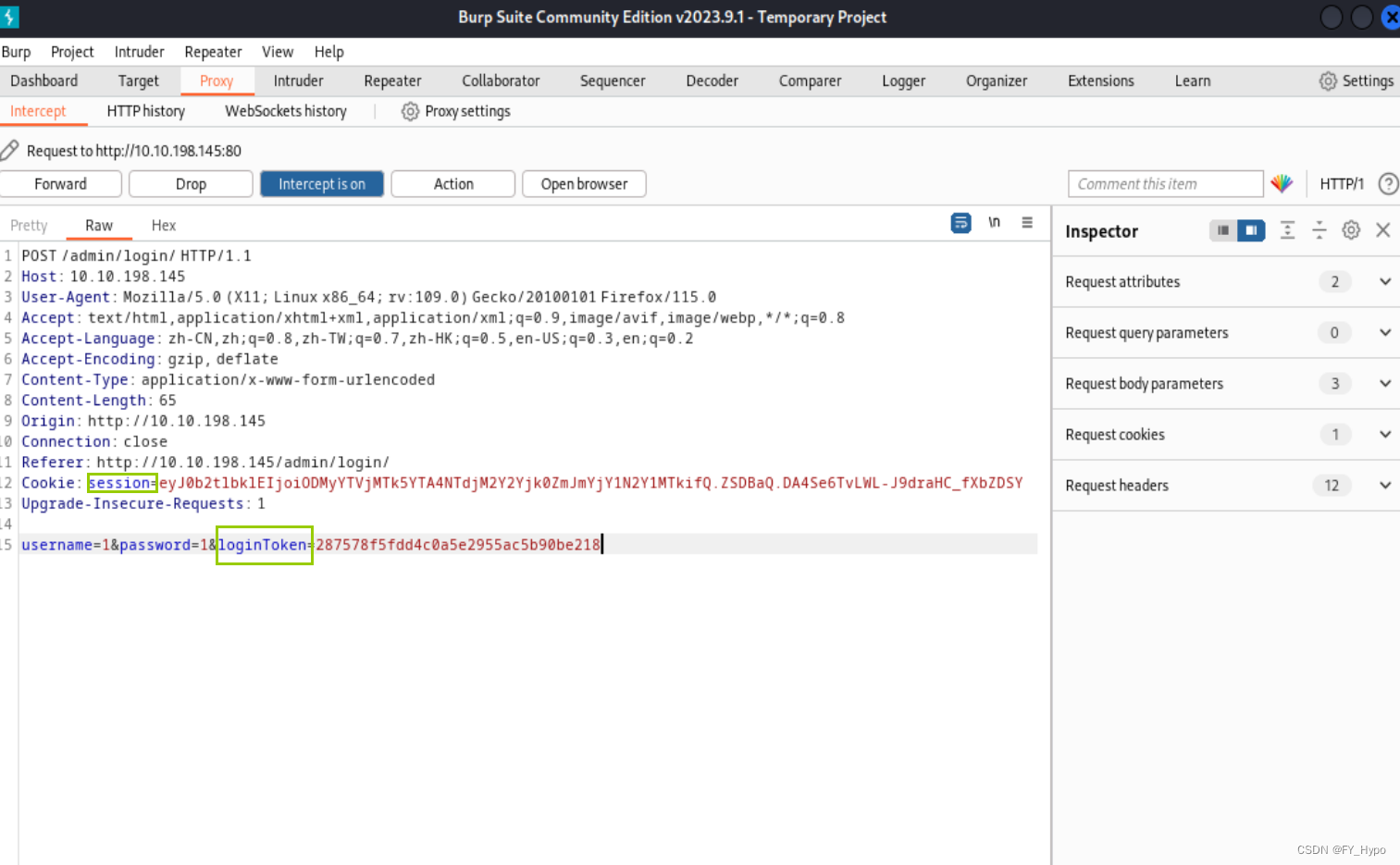The height and width of the screenshot is (865, 1400).
Task: Click the Burp Suite logo icon
Action: (9, 17)
